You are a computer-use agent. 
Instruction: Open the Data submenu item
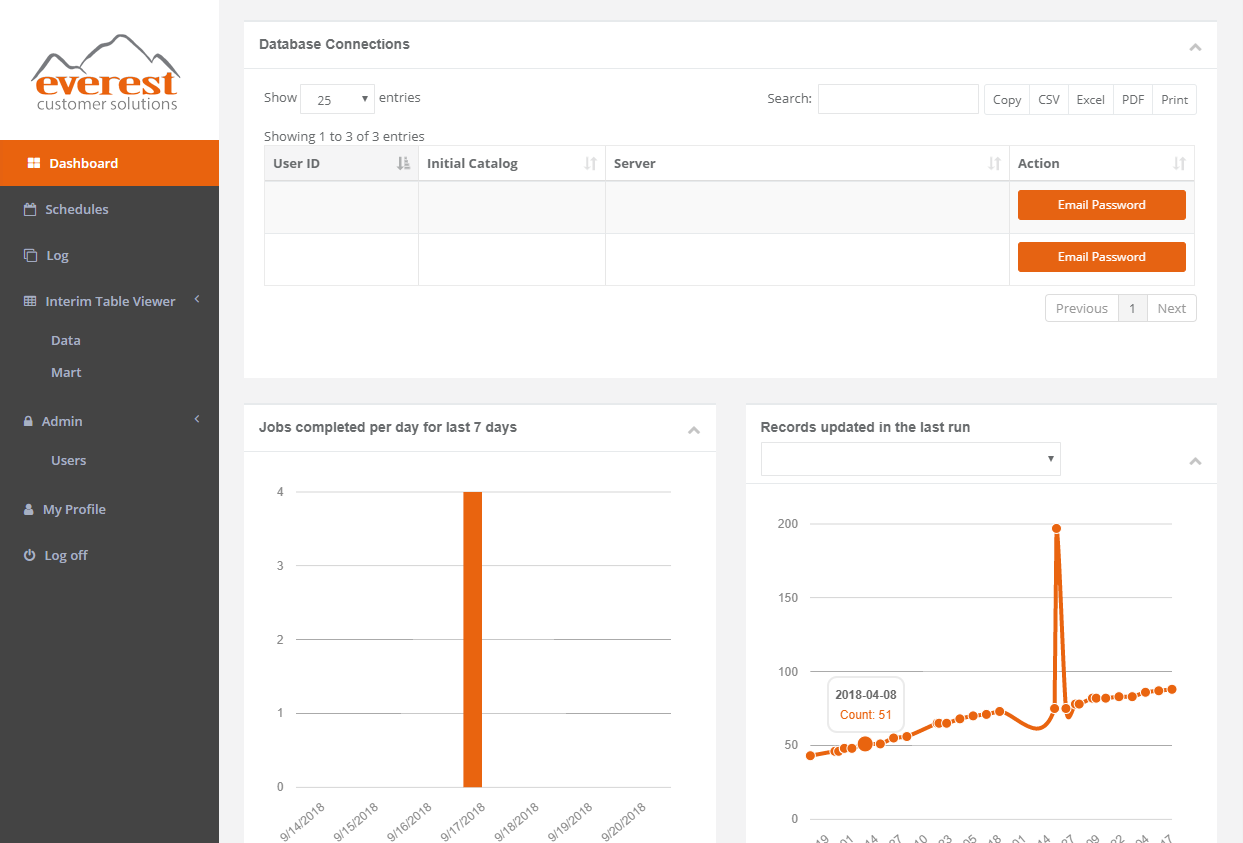coord(66,340)
